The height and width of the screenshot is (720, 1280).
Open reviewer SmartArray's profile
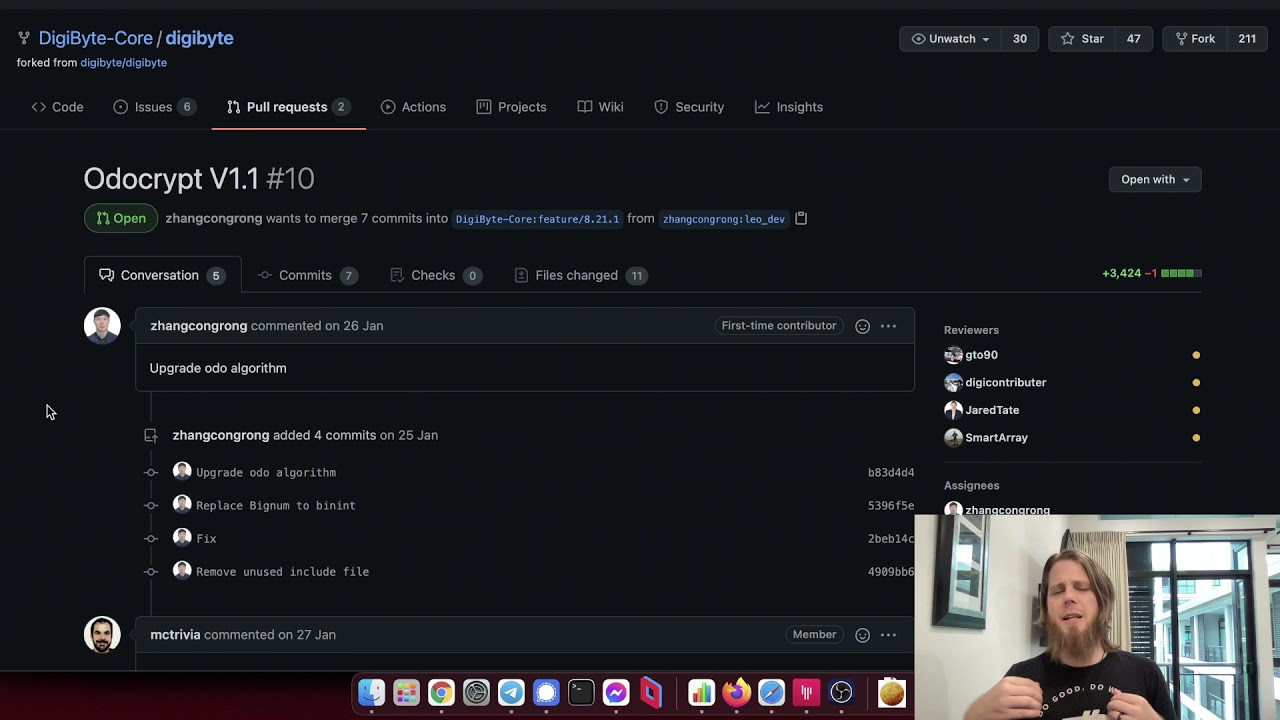pos(996,437)
